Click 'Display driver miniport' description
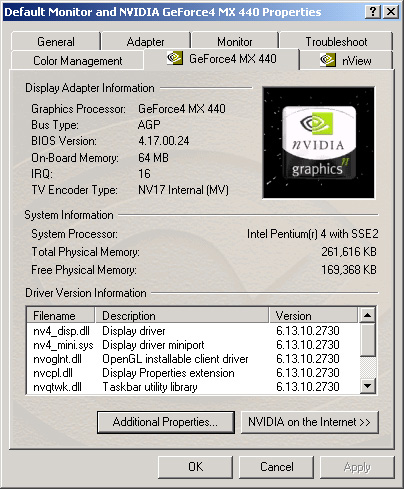Image resolution: width=404 pixels, height=489 pixels. (153, 345)
